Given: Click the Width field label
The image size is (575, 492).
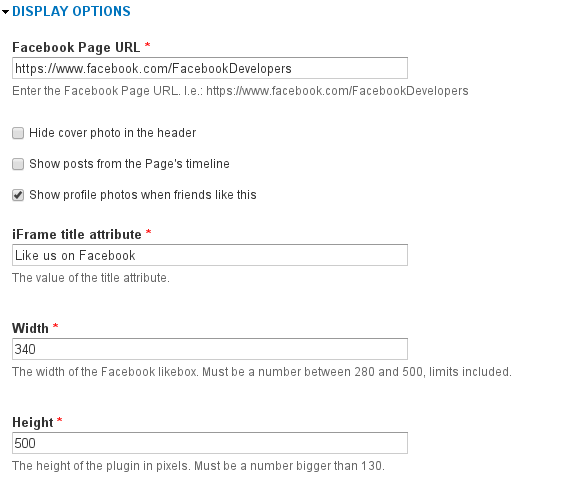Looking at the screenshot, I should (x=30, y=328).
